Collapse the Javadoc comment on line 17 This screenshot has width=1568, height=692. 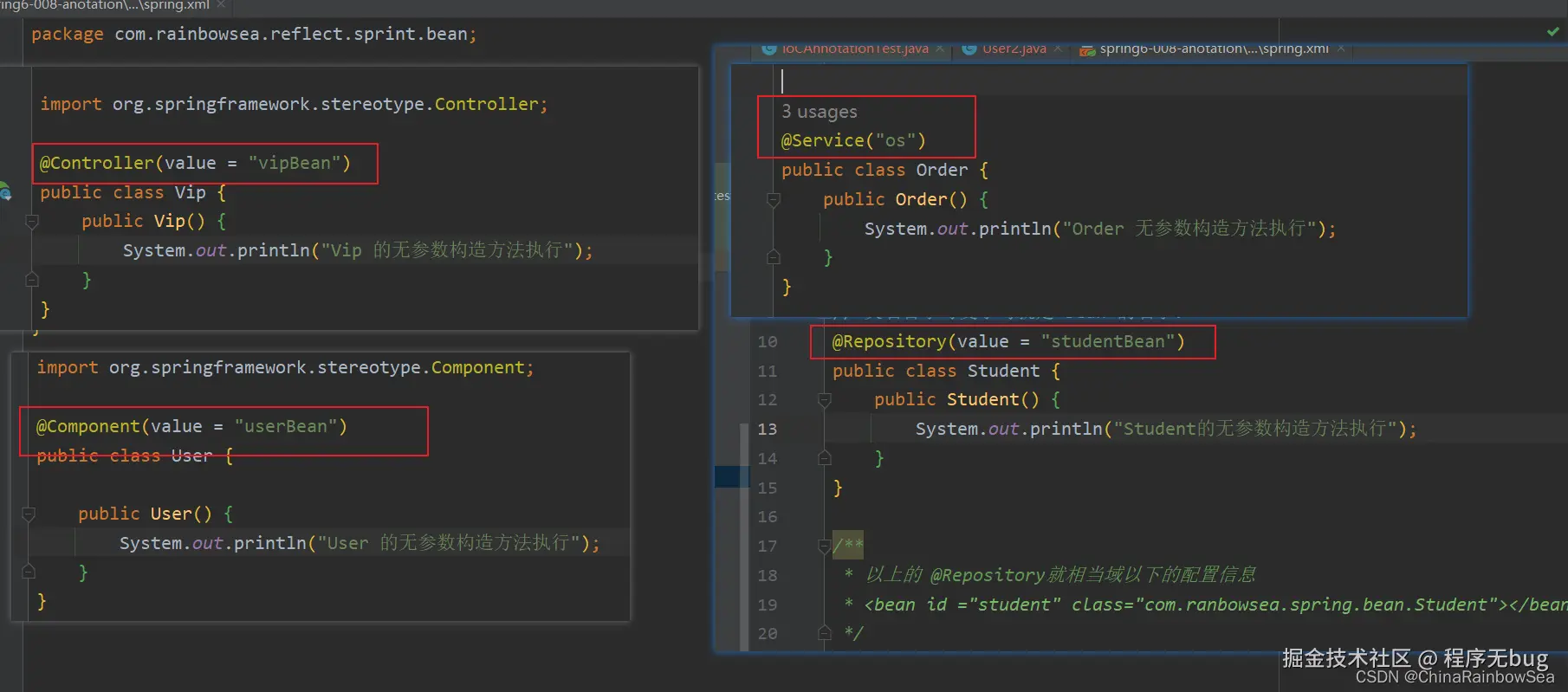pyautogui.click(x=824, y=546)
